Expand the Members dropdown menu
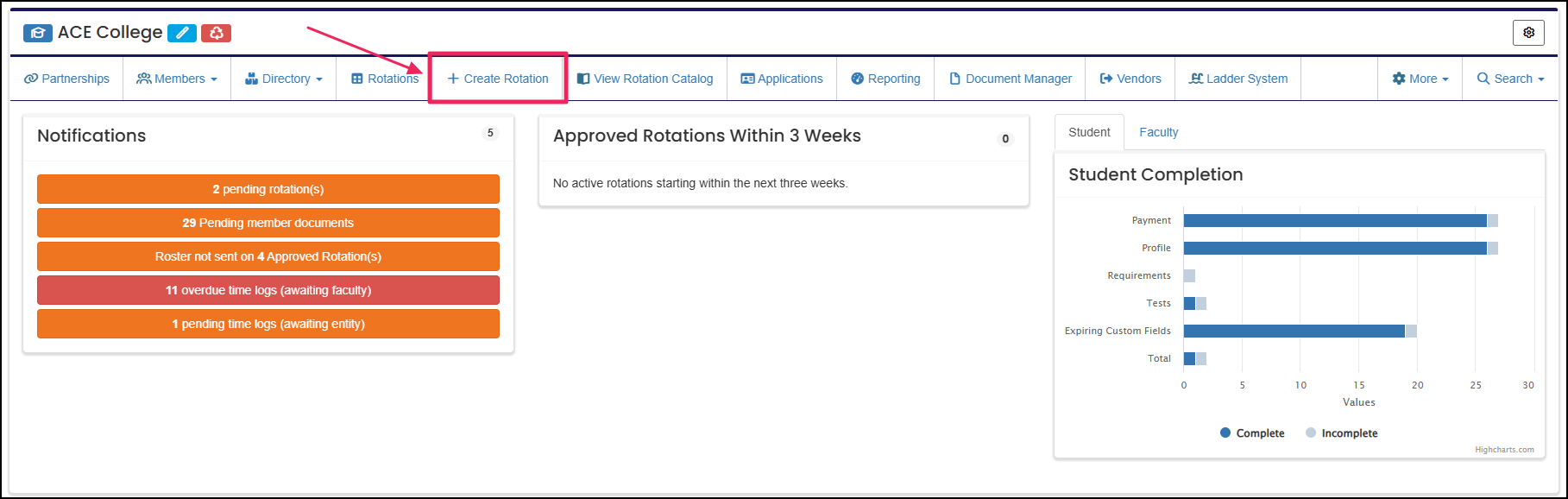1568x499 pixels. [177, 79]
